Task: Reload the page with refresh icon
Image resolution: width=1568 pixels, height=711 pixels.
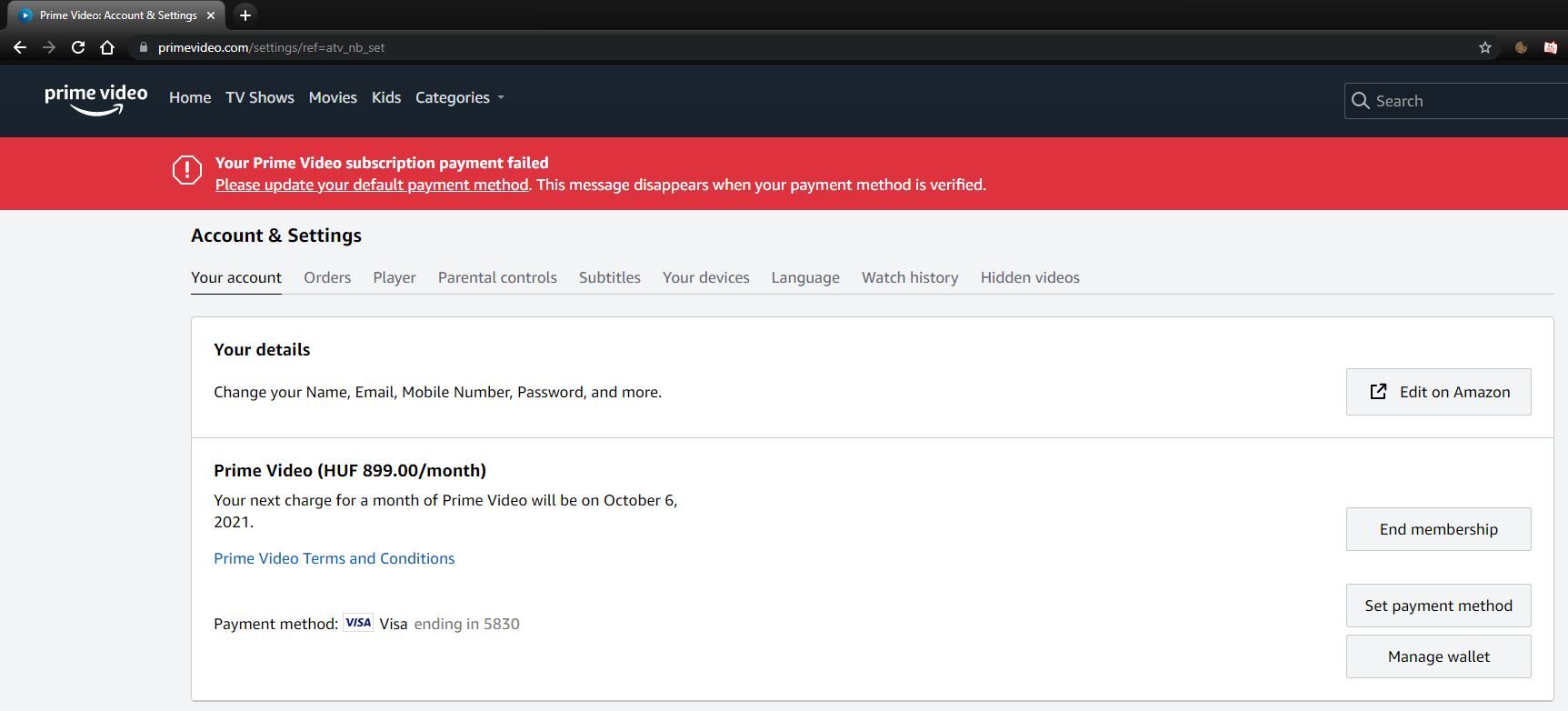Action: (78, 47)
